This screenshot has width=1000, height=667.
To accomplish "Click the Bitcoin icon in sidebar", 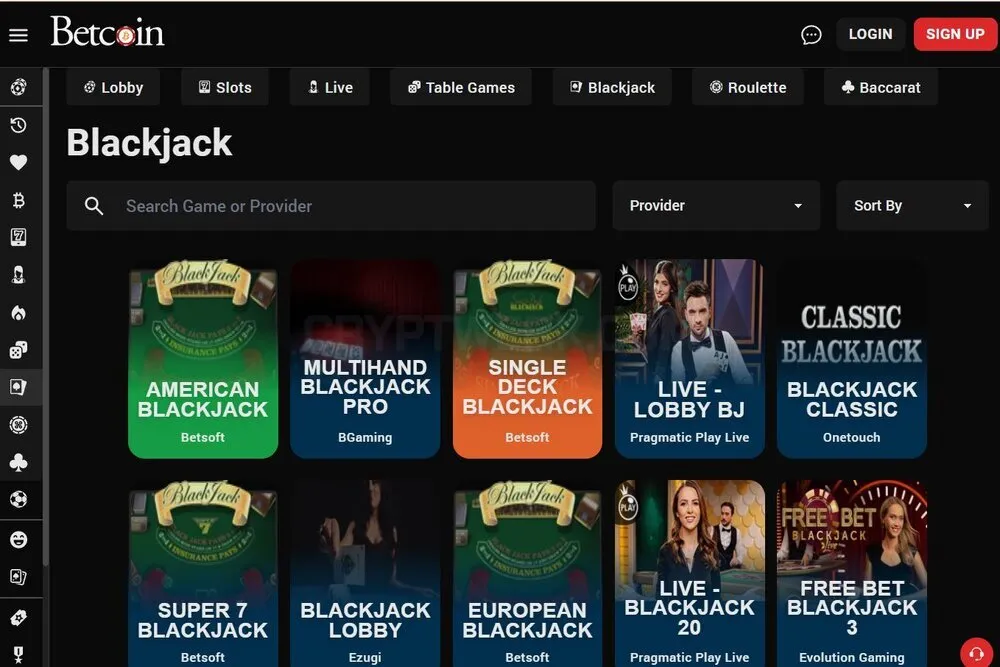I will pyautogui.click(x=18, y=200).
